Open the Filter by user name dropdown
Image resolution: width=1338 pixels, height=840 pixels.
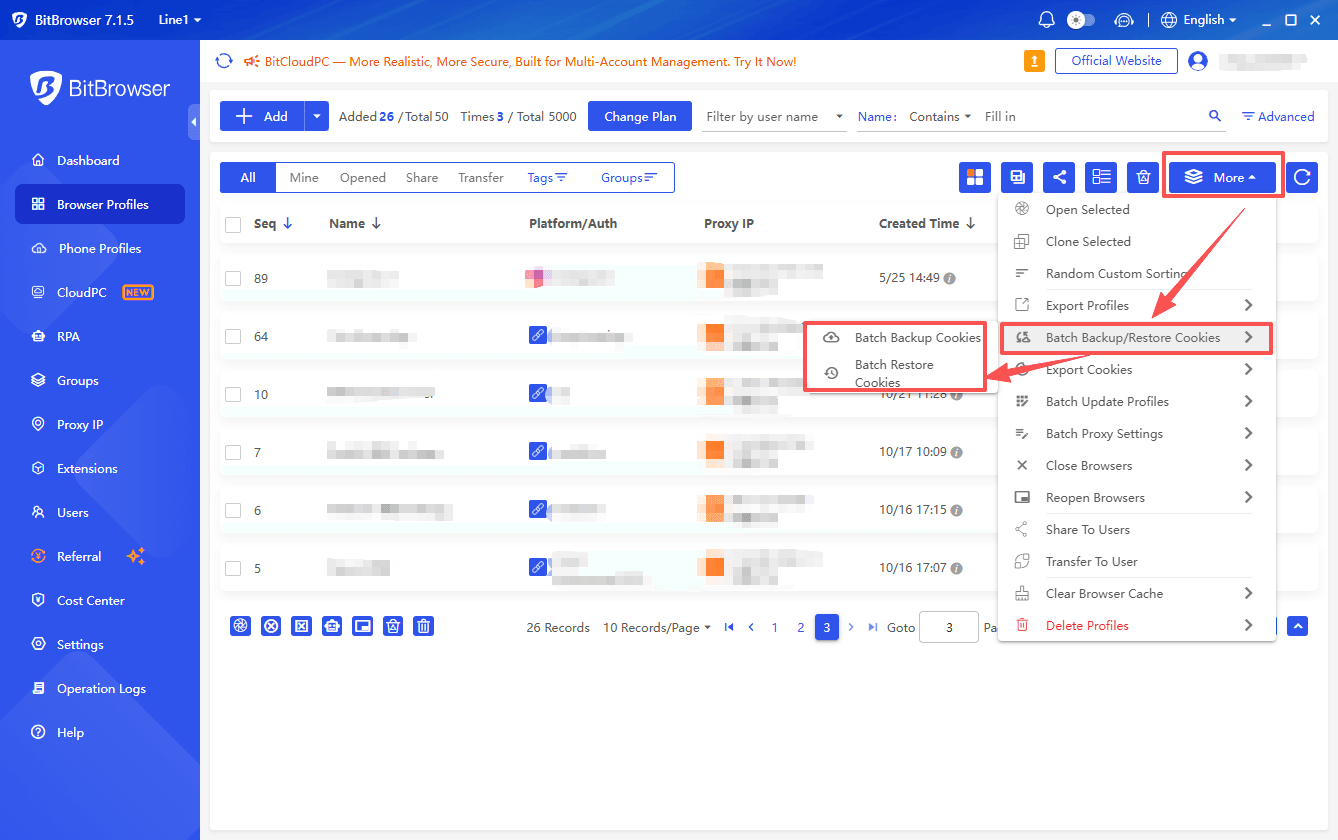(775, 117)
